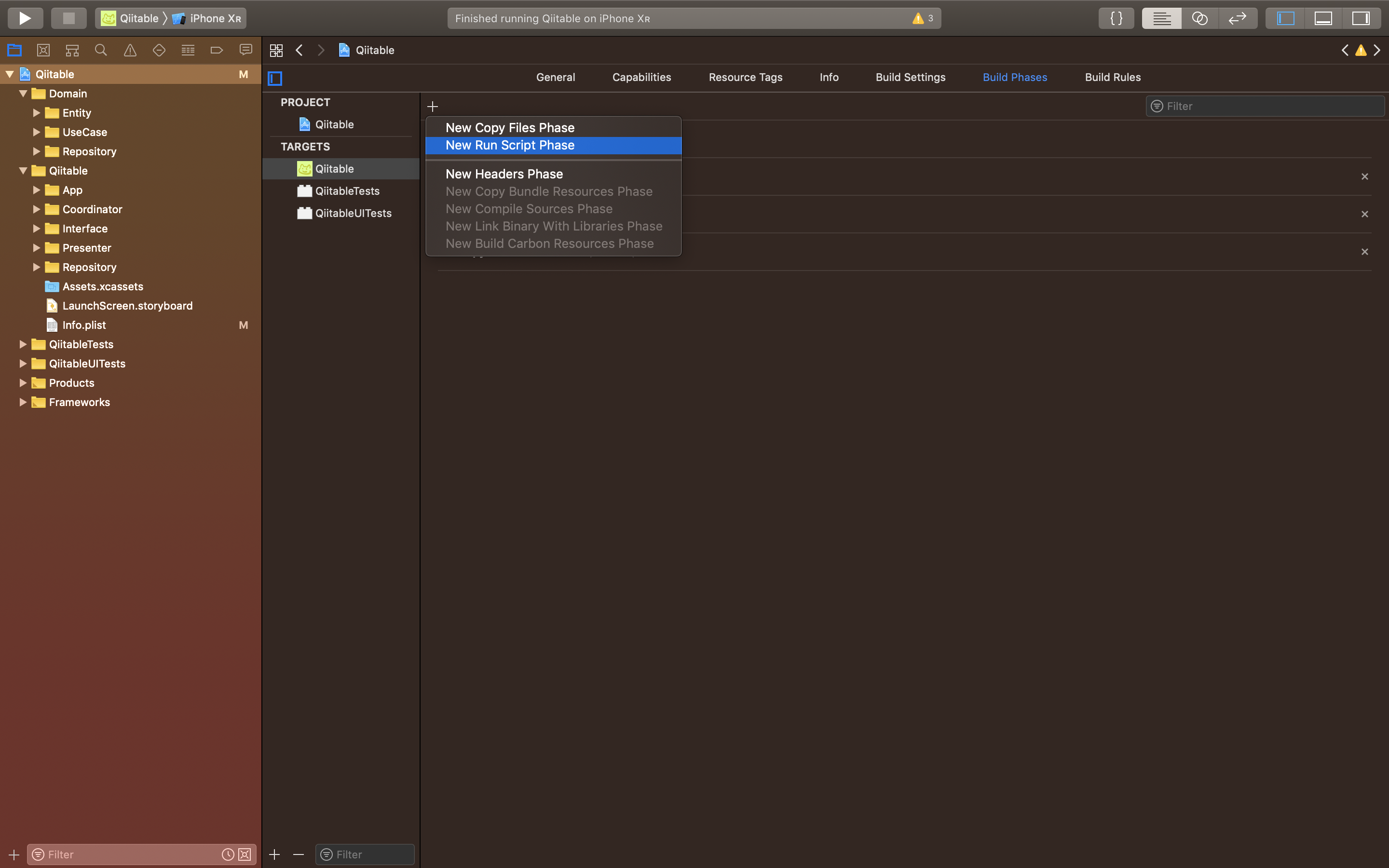Viewport: 1389px width, 868px height.
Task: Show the Assistant editor overlapping circles icon
Action: 1199,18
